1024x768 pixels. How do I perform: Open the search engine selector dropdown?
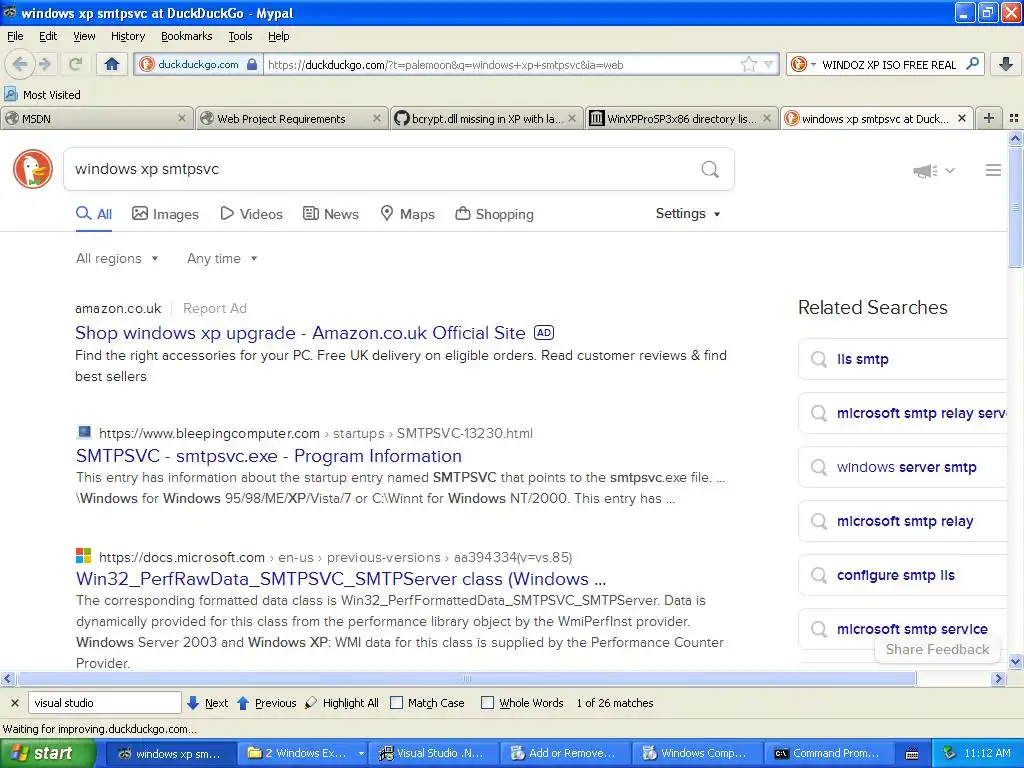click(803, 64)
